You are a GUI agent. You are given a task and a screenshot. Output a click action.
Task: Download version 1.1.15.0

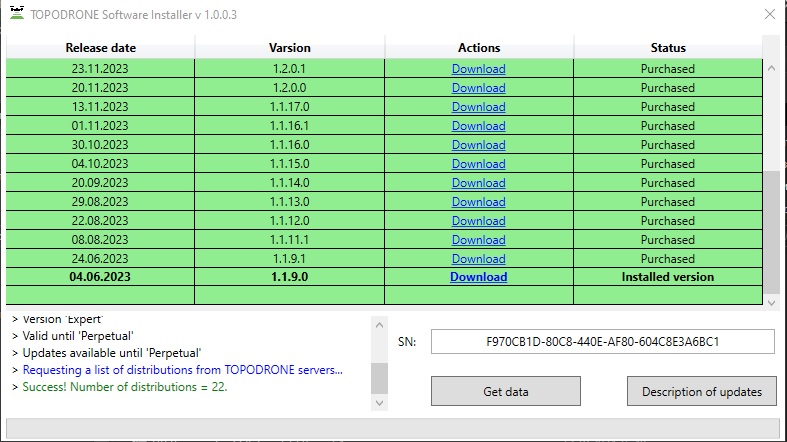tap(478, 164)
